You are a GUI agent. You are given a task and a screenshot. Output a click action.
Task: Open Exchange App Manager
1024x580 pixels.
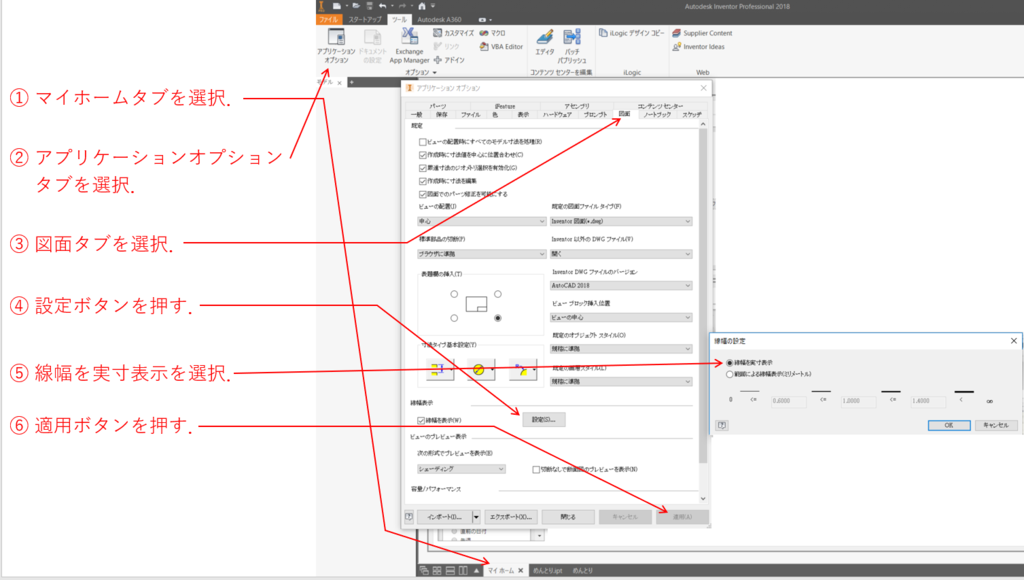pos(409,46)
